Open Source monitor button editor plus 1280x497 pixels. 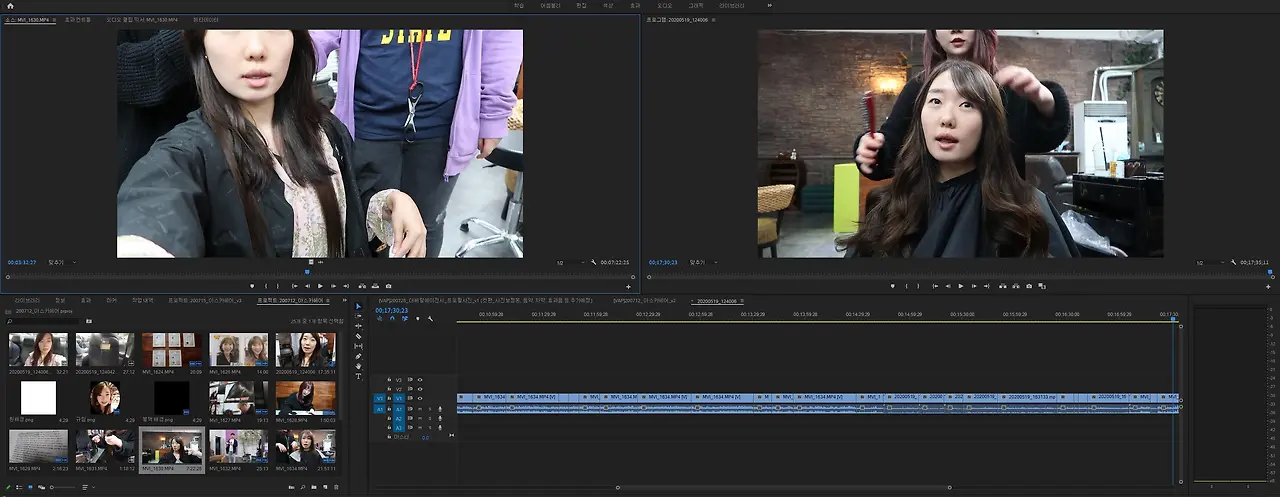click(627, 286)
